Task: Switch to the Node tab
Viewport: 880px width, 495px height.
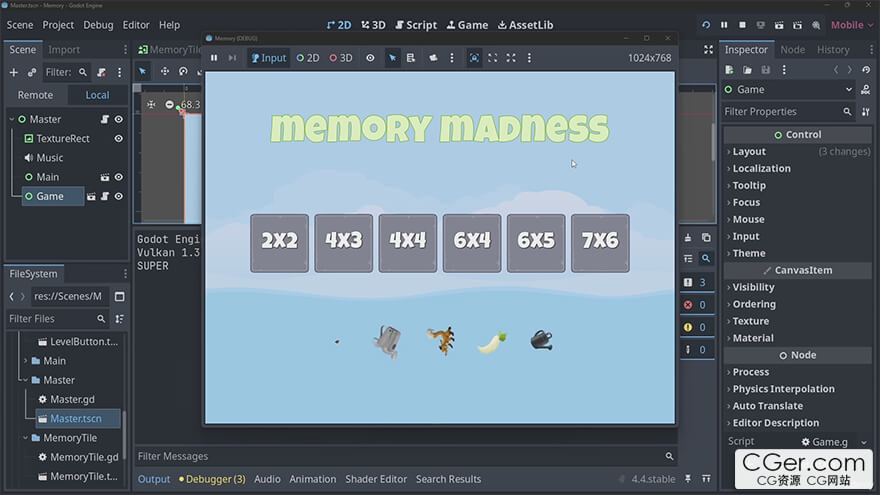Action: (792, 49)
